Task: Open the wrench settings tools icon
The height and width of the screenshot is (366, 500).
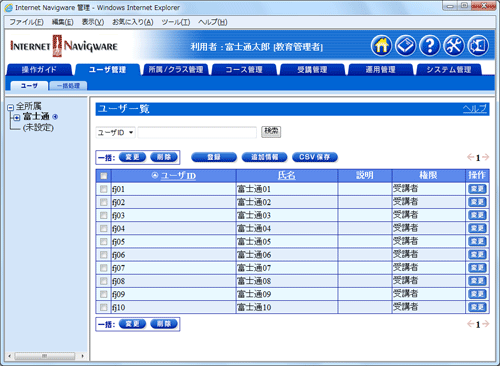Action: (x=454, y=46)
